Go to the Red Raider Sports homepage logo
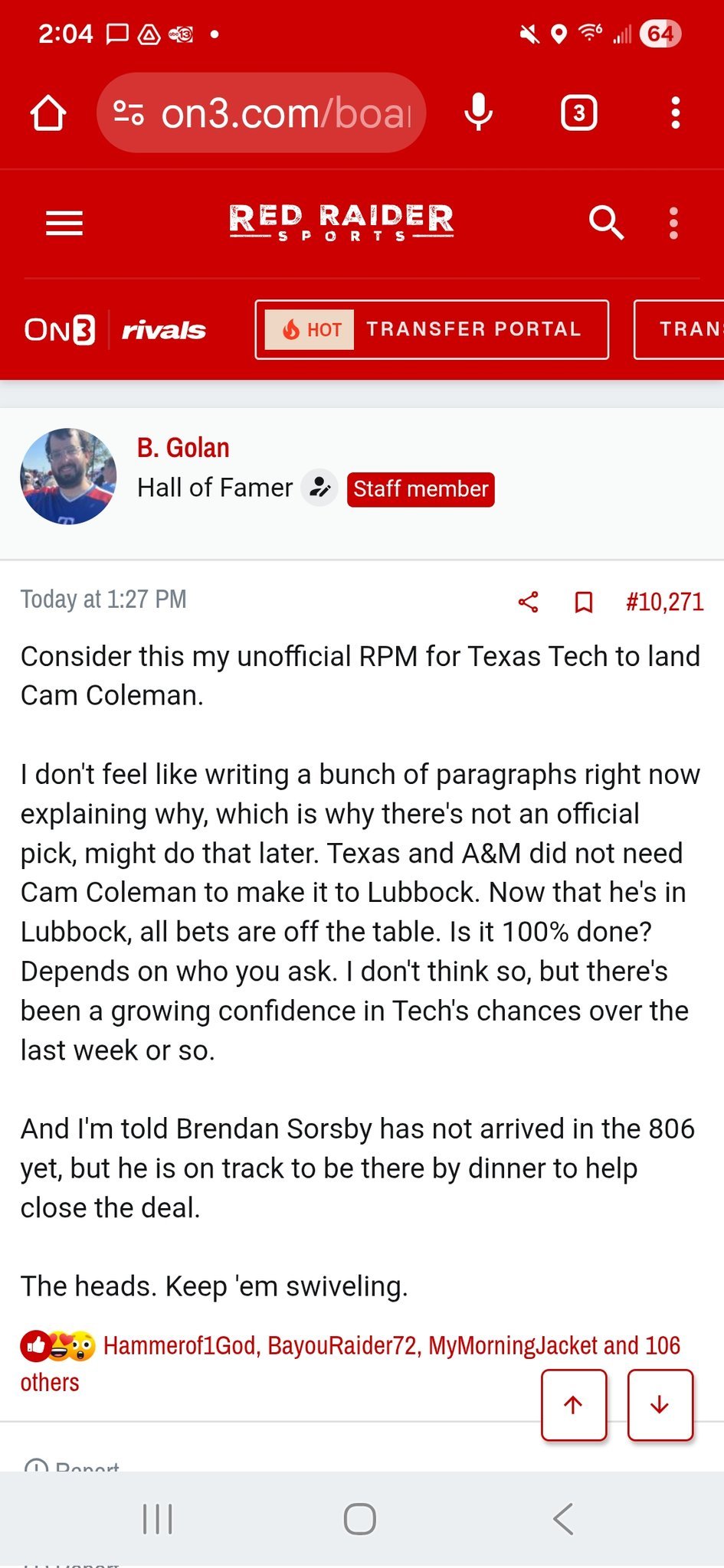This screenshot has width=724, height=1568. coord(342,223)
